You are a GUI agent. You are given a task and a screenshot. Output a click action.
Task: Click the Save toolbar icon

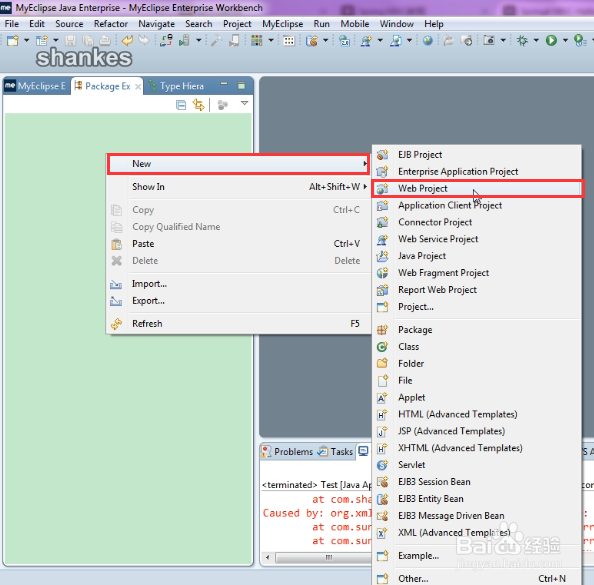coord(70,40)
